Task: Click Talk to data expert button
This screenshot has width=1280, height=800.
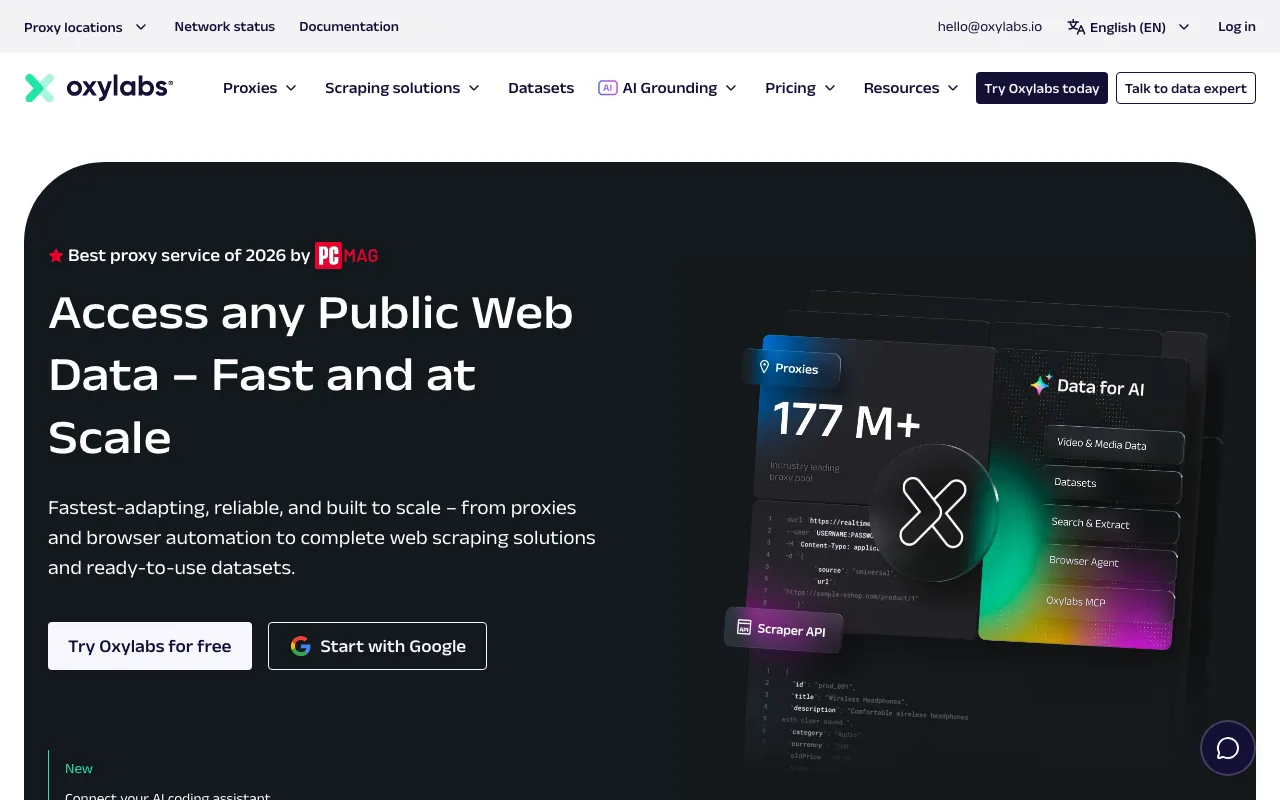Action: point(1186,88)
